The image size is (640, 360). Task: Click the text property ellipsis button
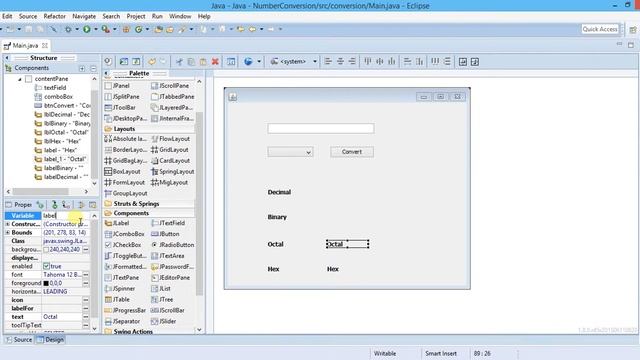86,317
